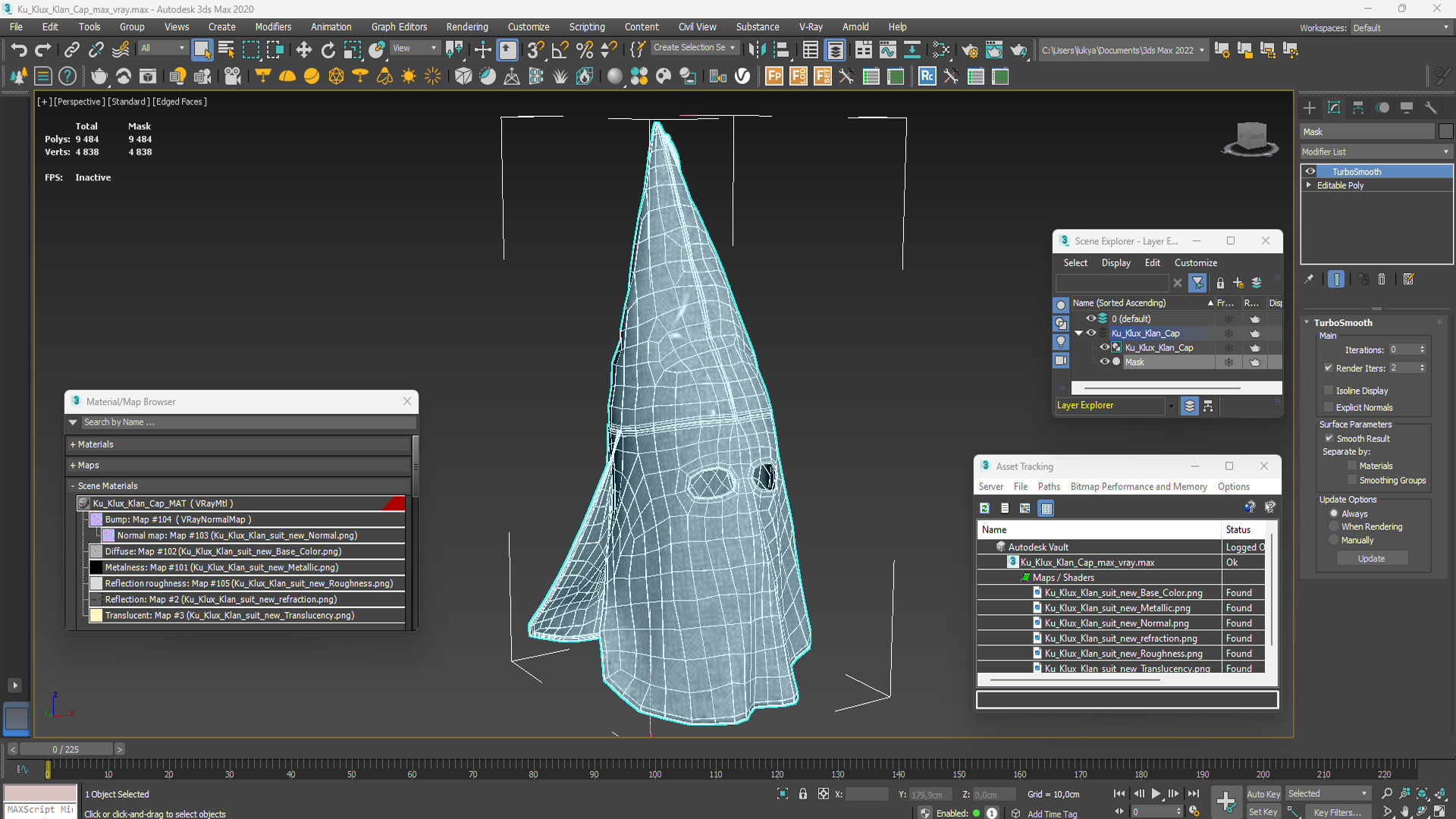Click the time slider 0 / 225 handle
The height and width of the screenshot is (819, 1456).
pyautogui.click(x=66, y=749)
